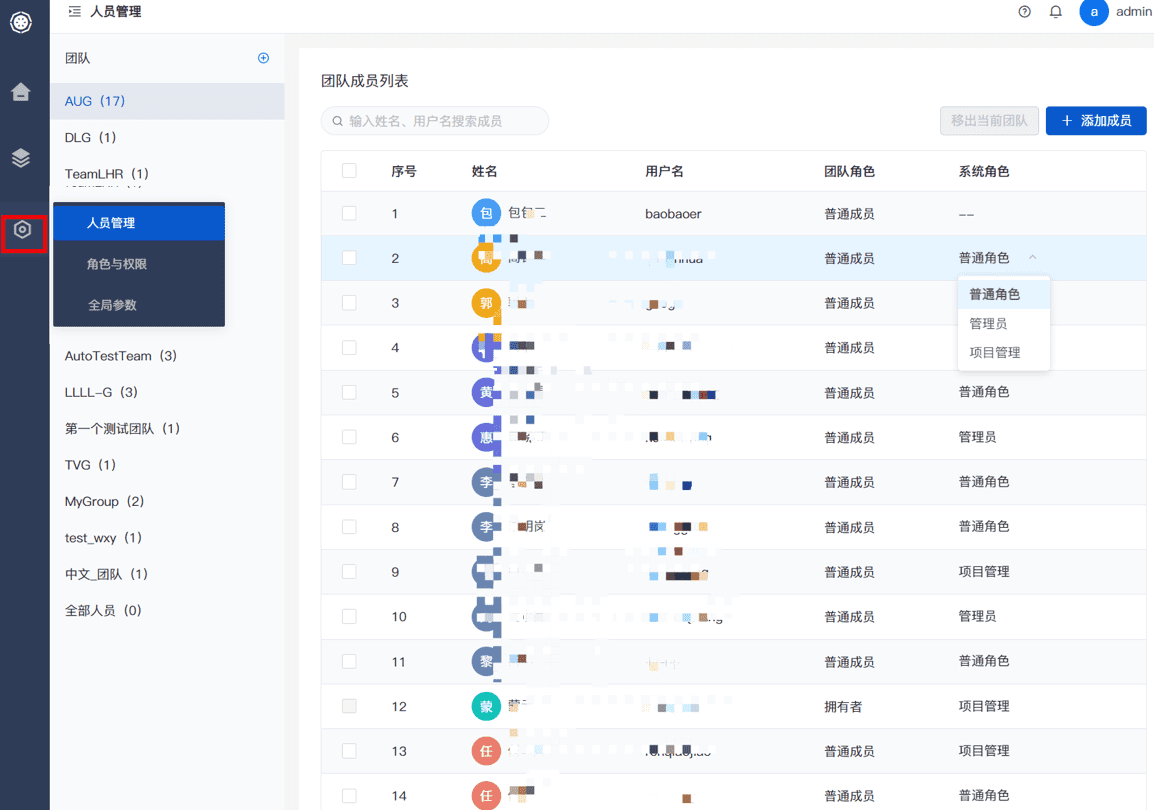The height and width of the screenshot is (812, 1154).
Task: Toggle the menu collapse icon beside 人员管理
Action: [x=74, y=12]
